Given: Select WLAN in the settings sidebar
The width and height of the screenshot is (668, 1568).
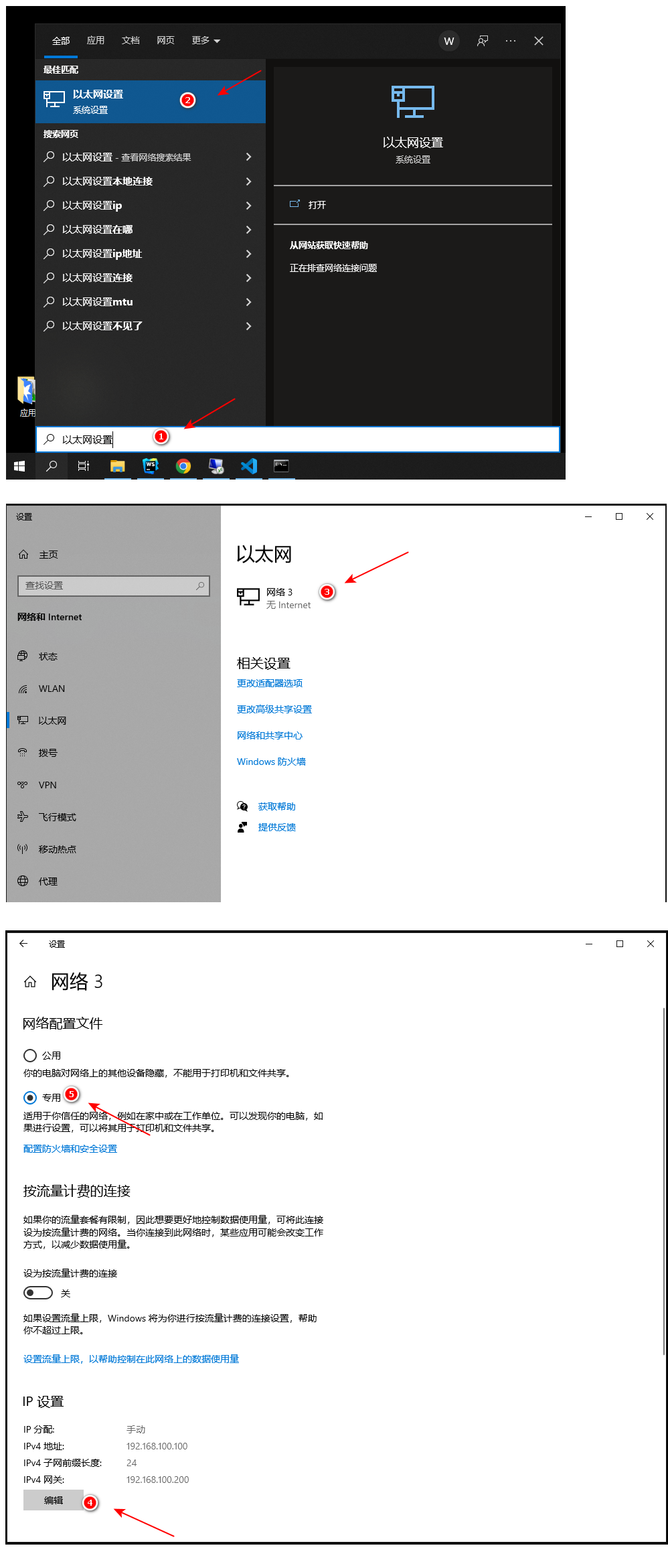Looking at the screenshot, I should pyautogui.click(x=52, y=689).
